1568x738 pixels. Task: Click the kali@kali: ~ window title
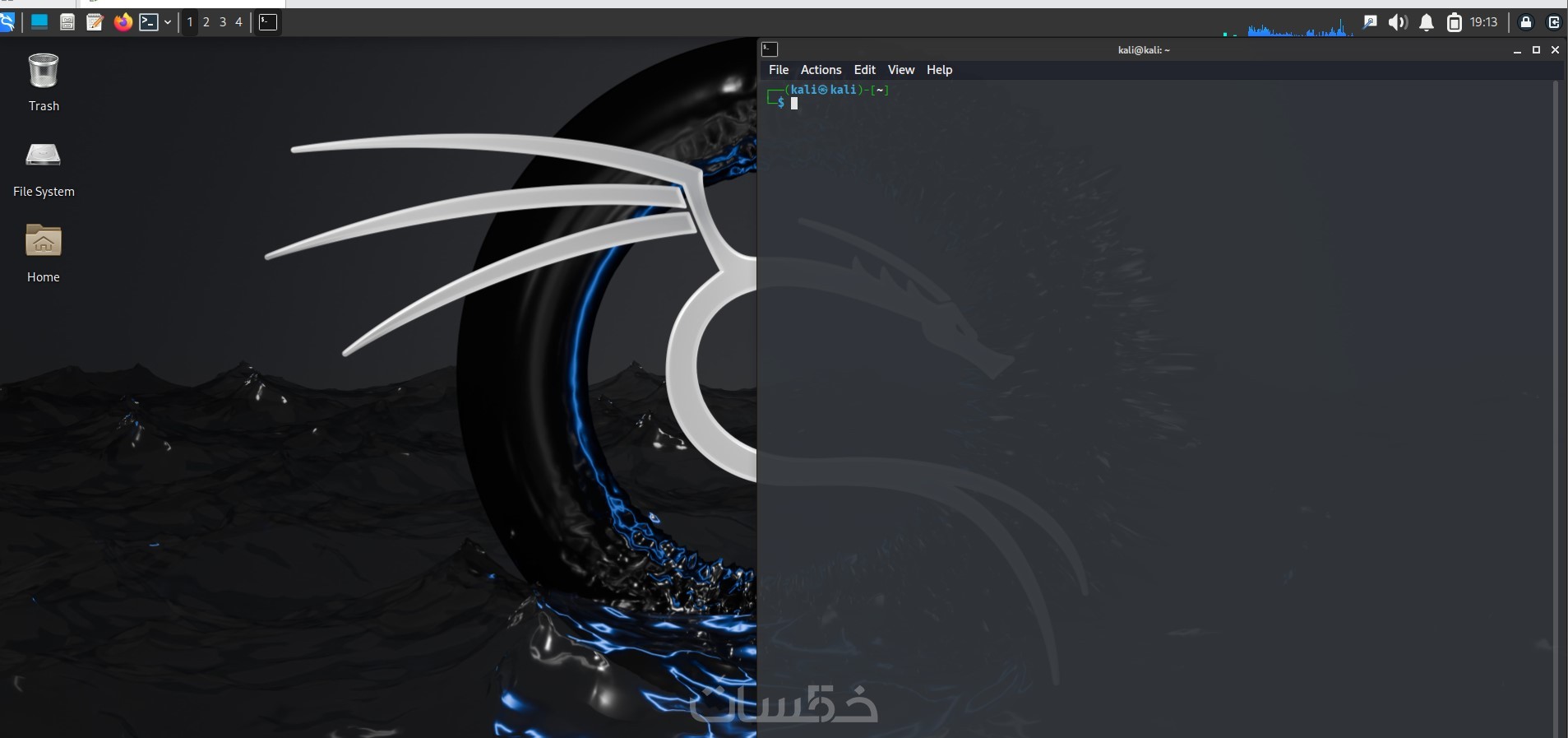(1144, 50)
